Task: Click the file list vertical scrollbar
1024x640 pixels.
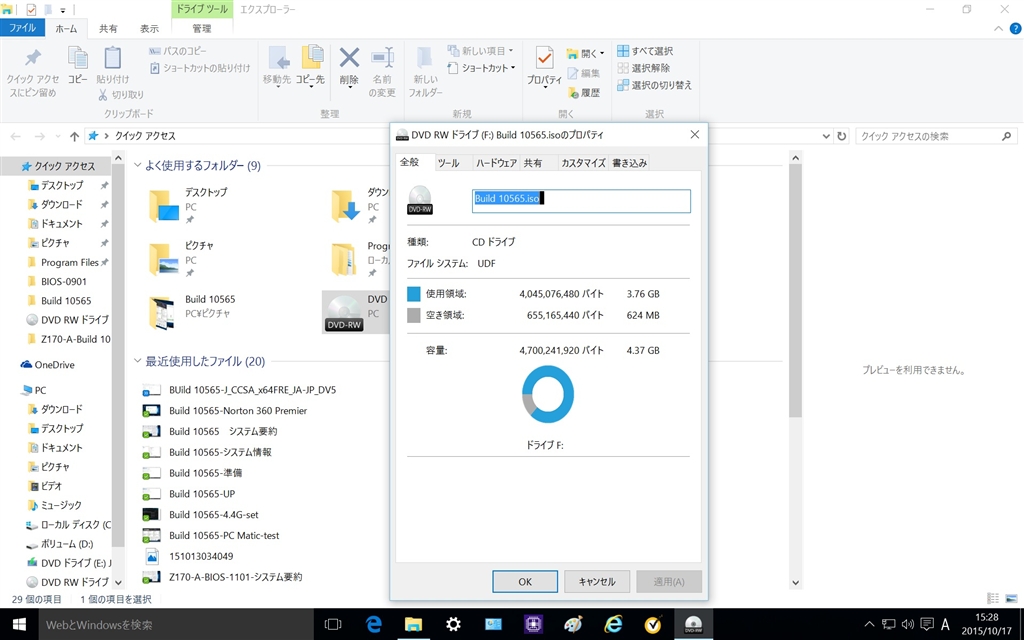Action: pyautogui.click(x=795, y=291)
